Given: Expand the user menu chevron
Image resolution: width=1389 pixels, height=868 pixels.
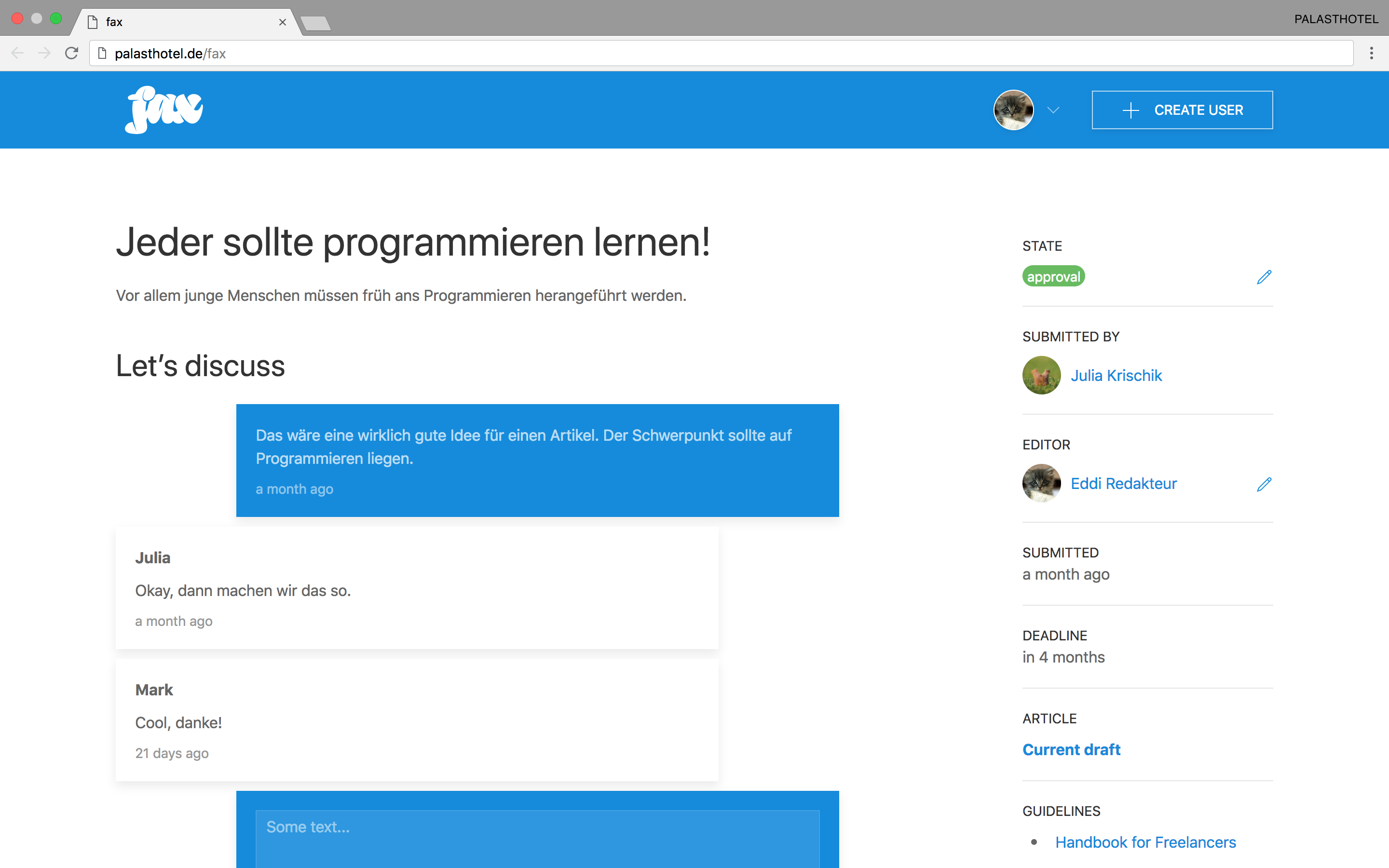Looking at the screenshot, I should pos(1053,109).
